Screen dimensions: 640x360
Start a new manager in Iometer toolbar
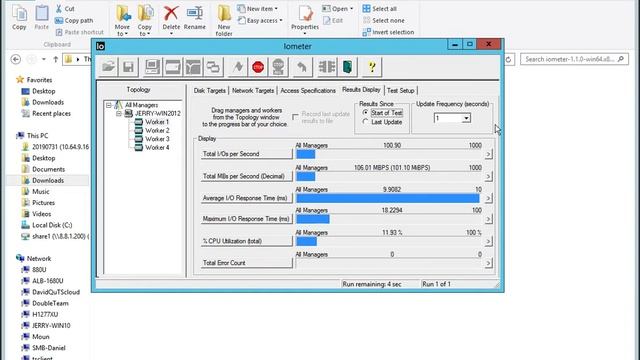pos(152,67)
